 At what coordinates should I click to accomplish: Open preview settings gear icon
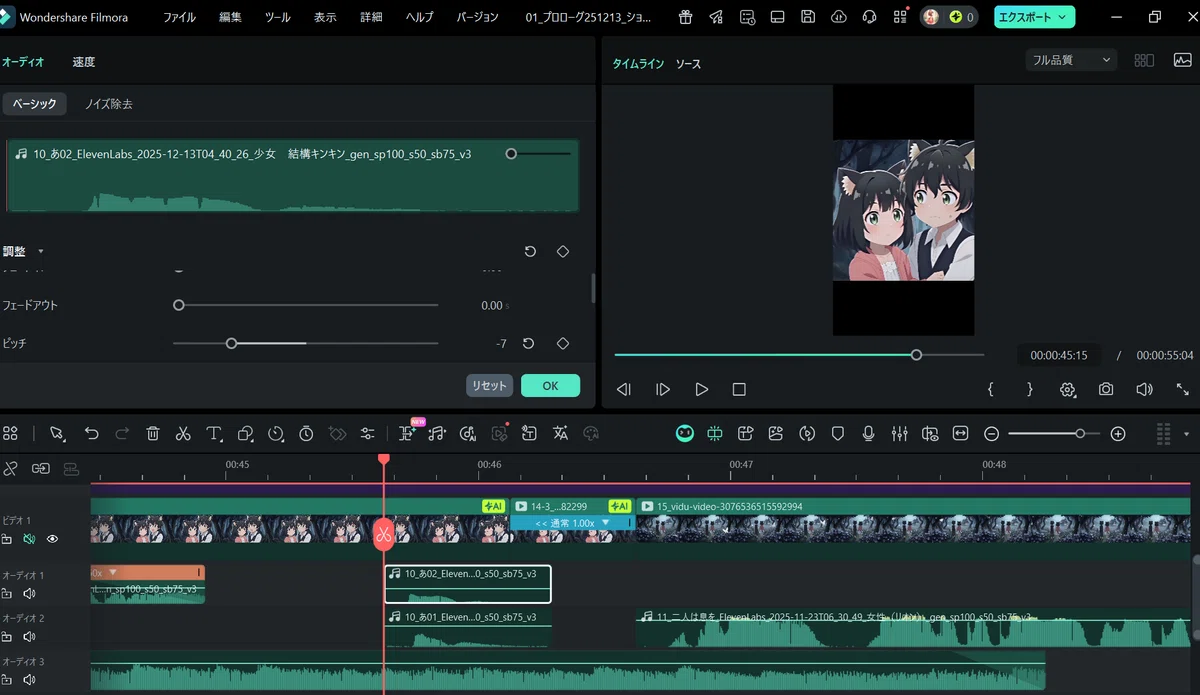[x=1068, y=390]
